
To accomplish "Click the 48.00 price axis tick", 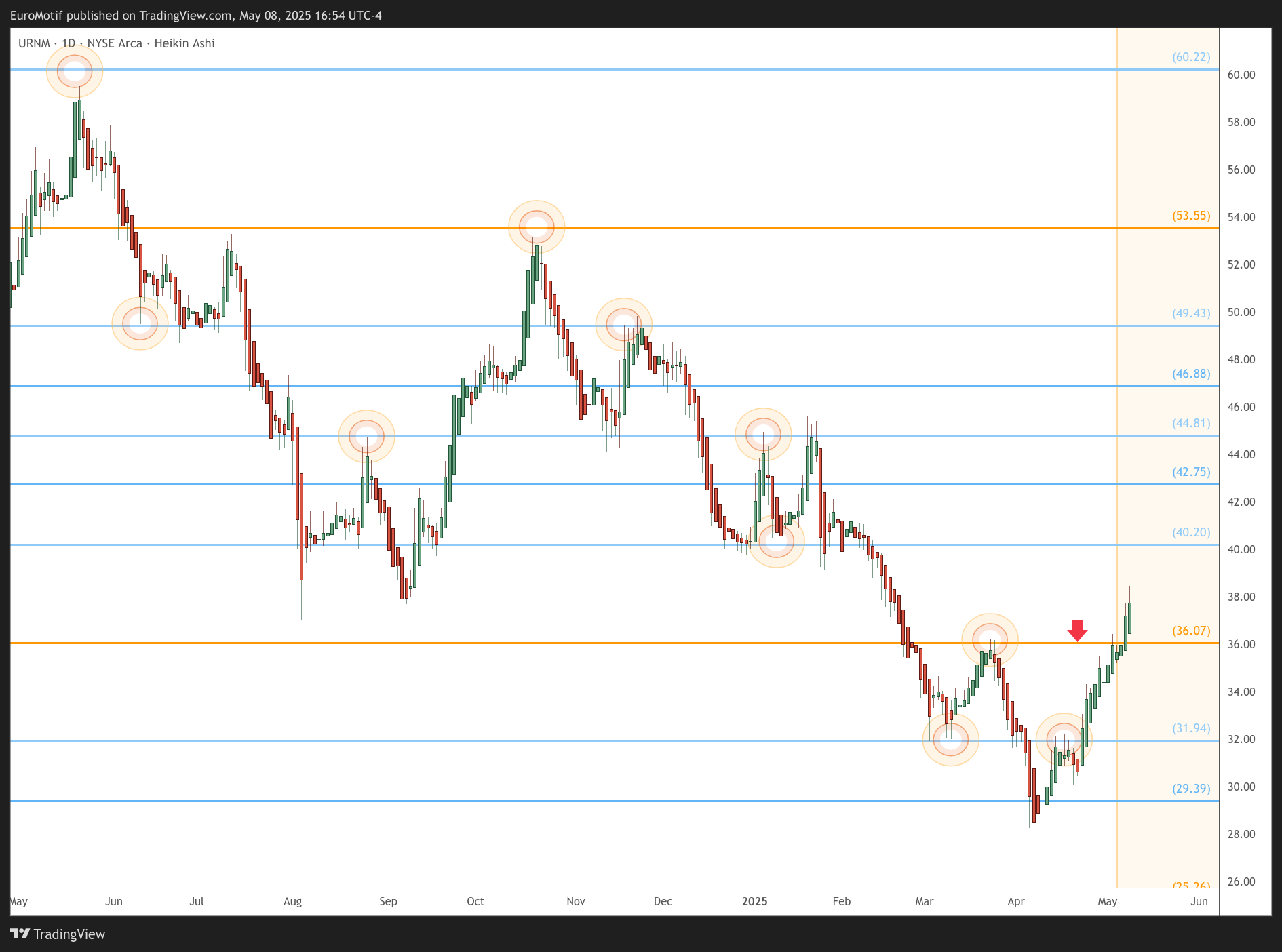I will 1241,359.
